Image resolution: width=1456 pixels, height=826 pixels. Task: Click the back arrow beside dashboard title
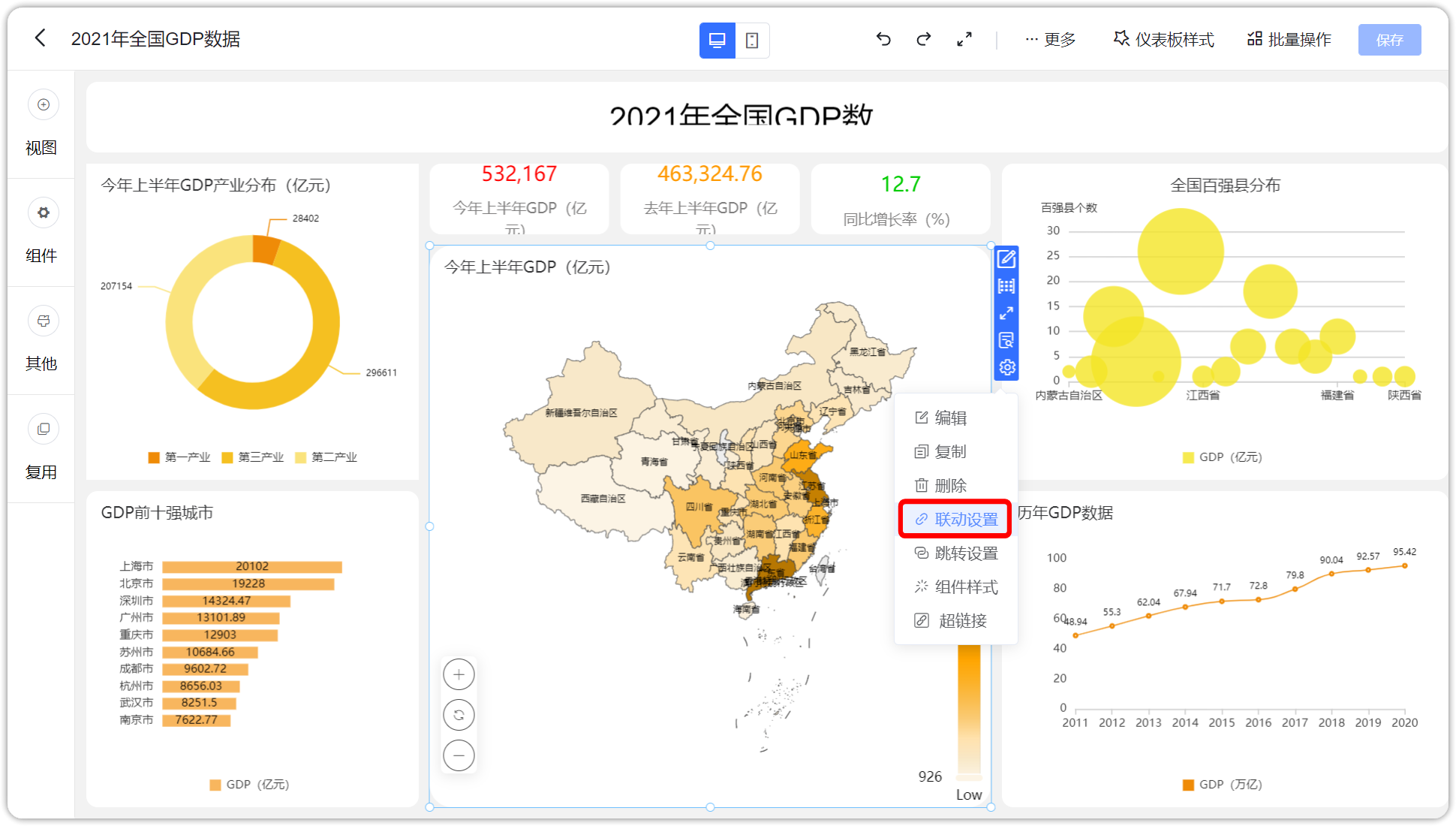click(x=41, y=38)
